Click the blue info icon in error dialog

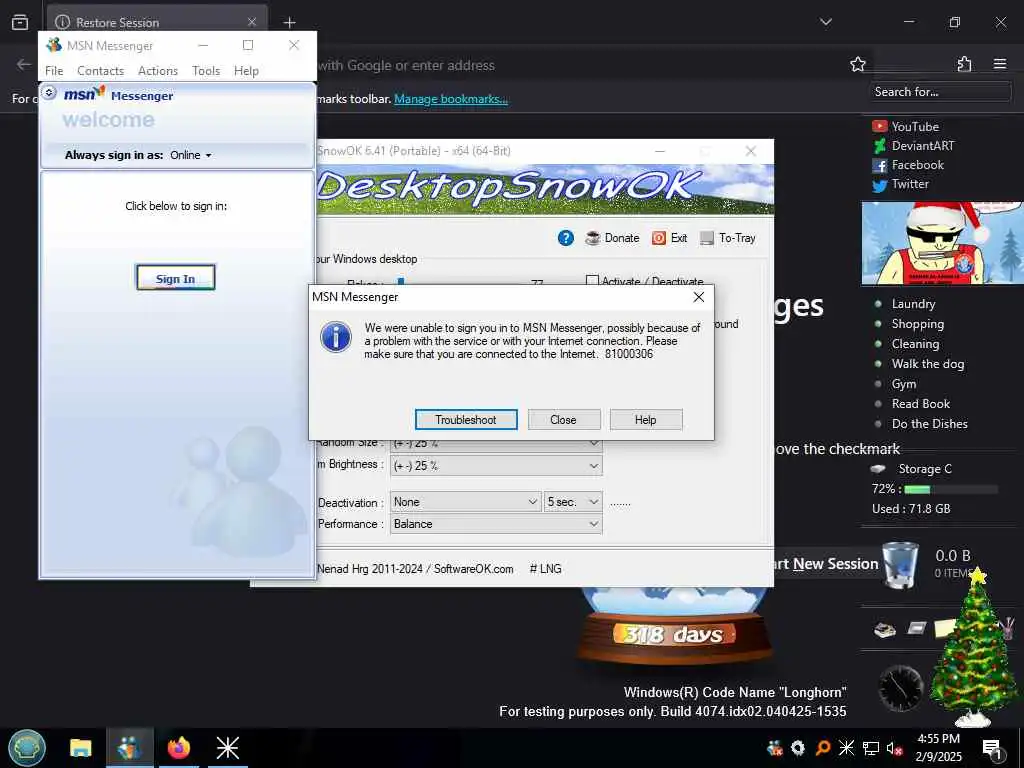[x=336, y=338]
